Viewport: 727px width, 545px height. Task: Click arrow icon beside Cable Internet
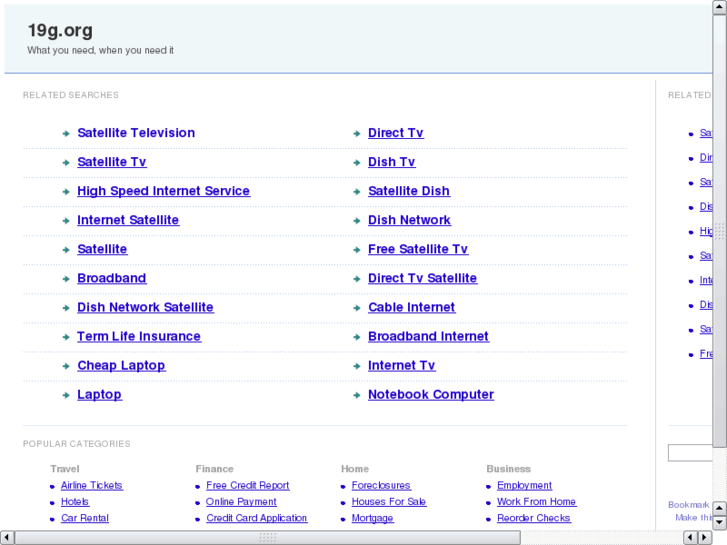[357, 308]
